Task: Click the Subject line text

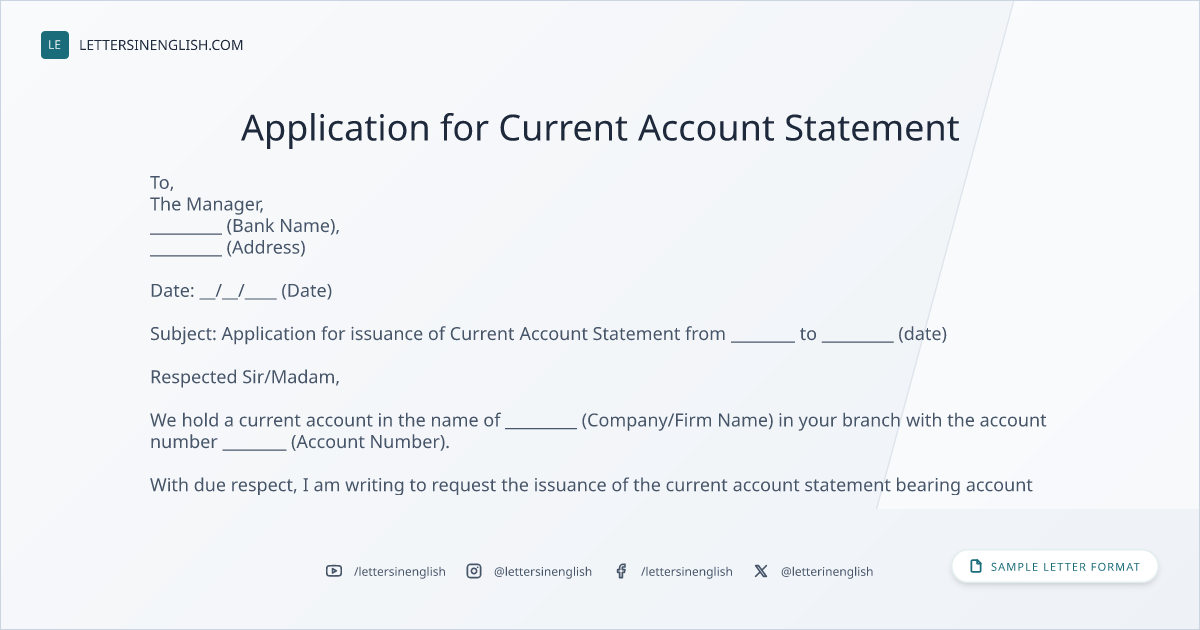Action: 548,334
